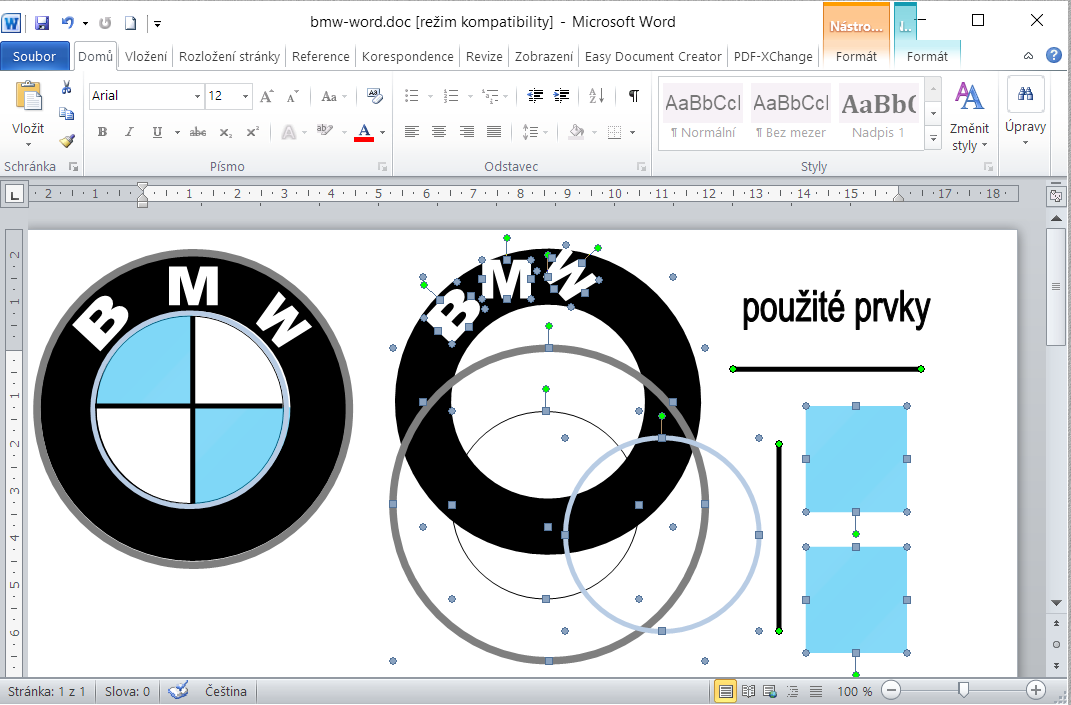Click the Format Painter brush icon

point(66,140)
